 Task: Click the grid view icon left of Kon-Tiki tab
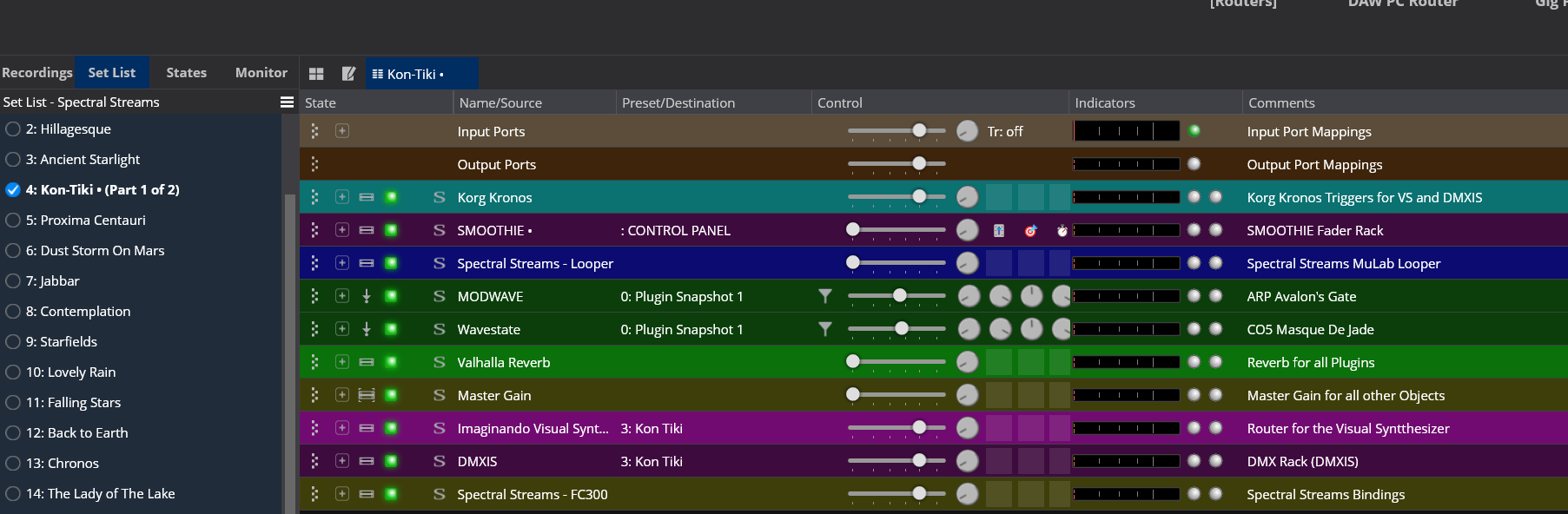click(316, 74)
